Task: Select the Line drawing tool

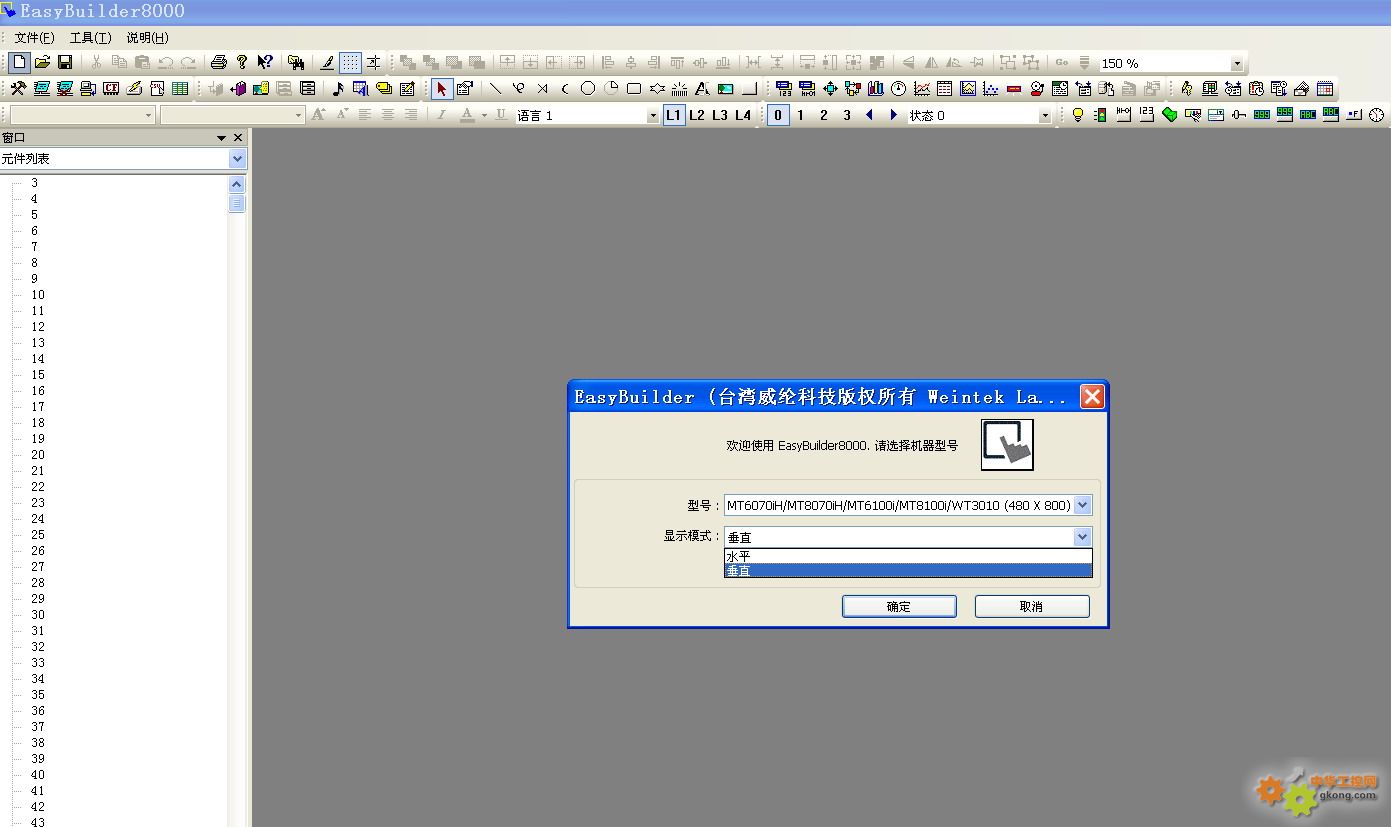Action: [x=495, y=89]
